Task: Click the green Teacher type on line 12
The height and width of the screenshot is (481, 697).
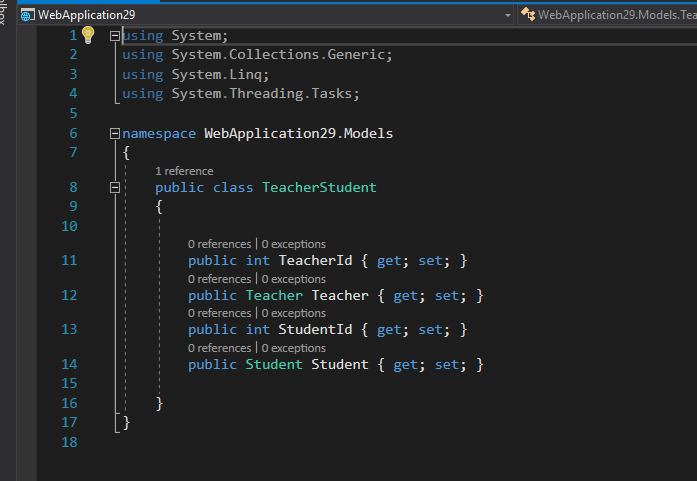Action: click(274, 295)
